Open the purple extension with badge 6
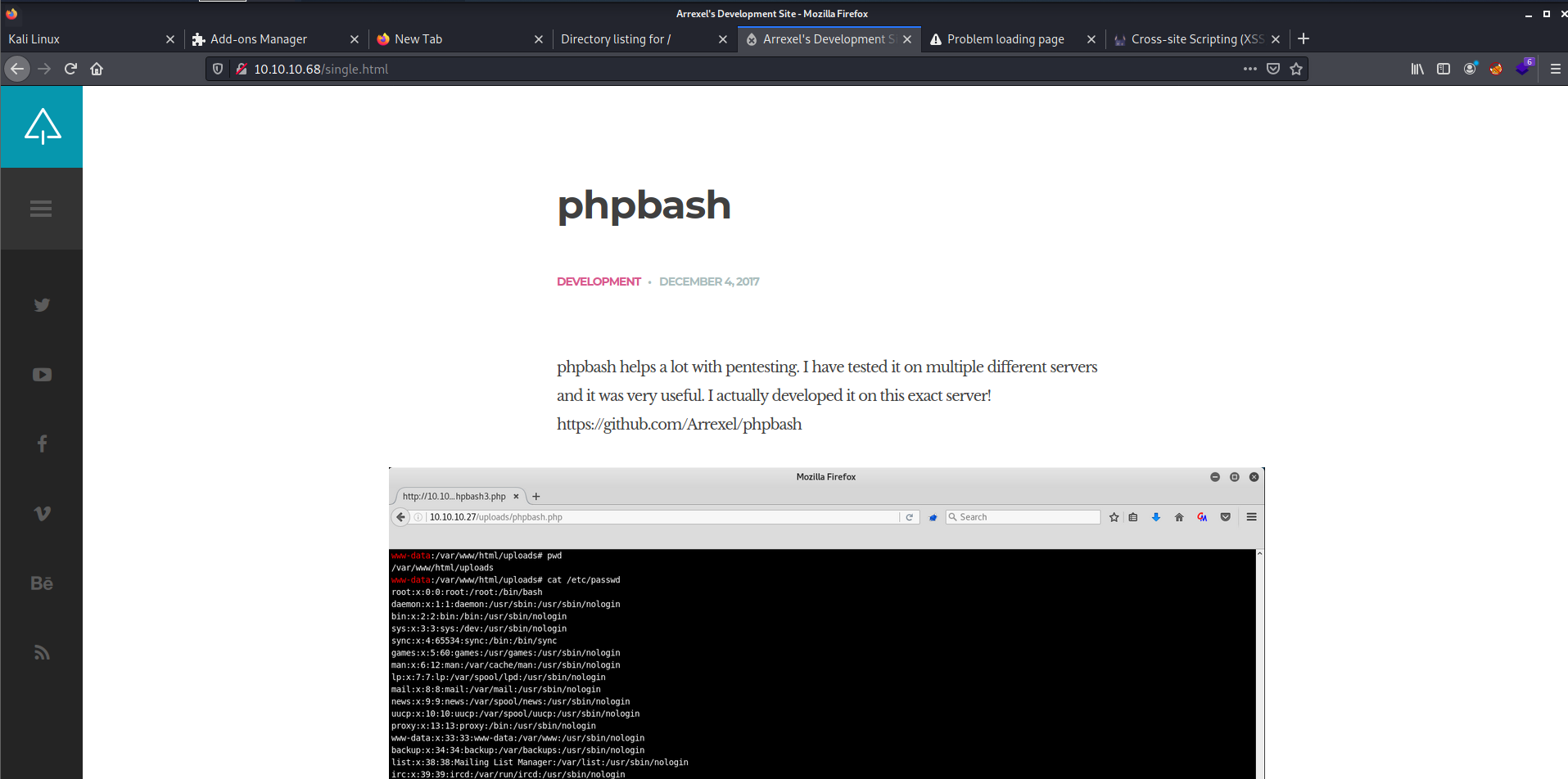1568x779 pixels. point(1524,67)
